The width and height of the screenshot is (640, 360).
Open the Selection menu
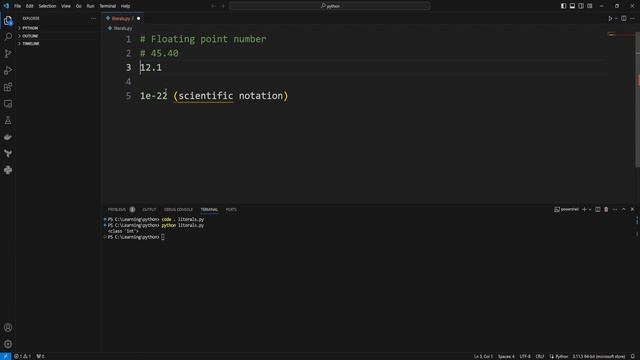(x=47, y=6)
